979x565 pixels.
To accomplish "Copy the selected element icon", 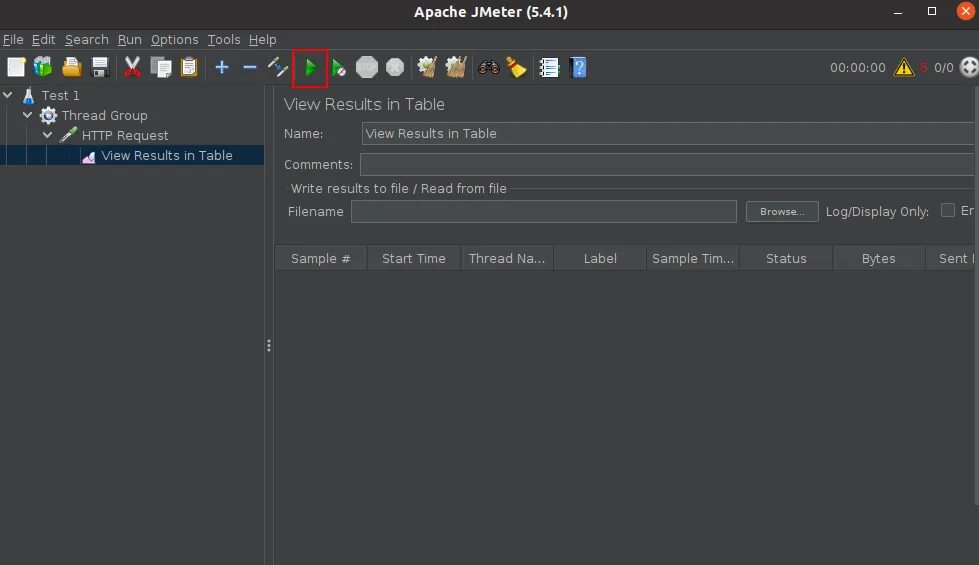I will coord(160,67).
